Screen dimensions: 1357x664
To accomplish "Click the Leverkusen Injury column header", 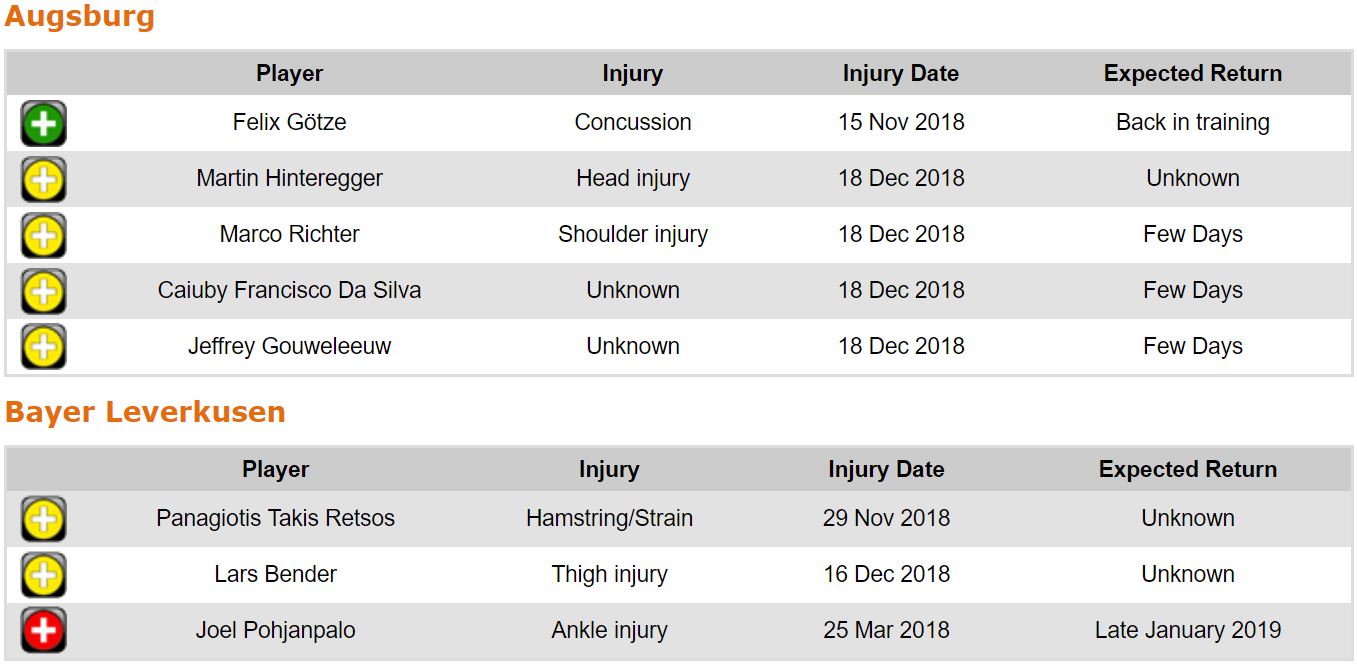I will (x=608, y=469).
